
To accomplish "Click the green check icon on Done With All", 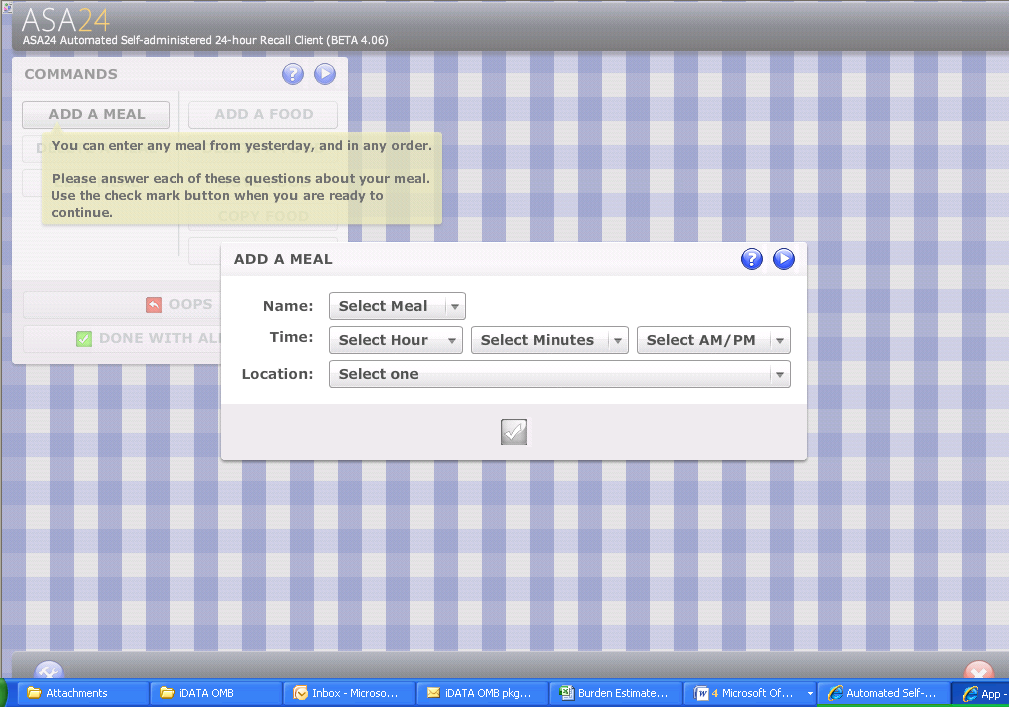I will (x=85, y=339).
